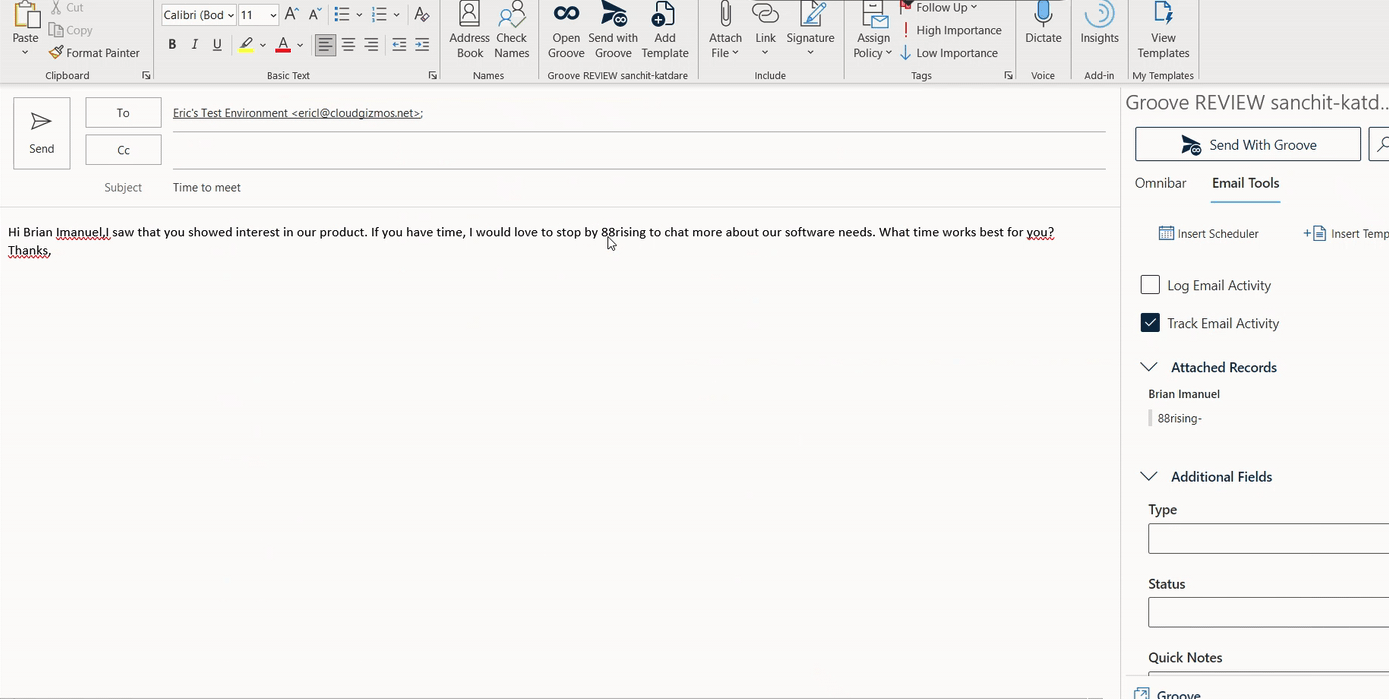Click the Groove panel search icon
Viewport: 1389px width, 699px height.
(x=1379, y=144)
